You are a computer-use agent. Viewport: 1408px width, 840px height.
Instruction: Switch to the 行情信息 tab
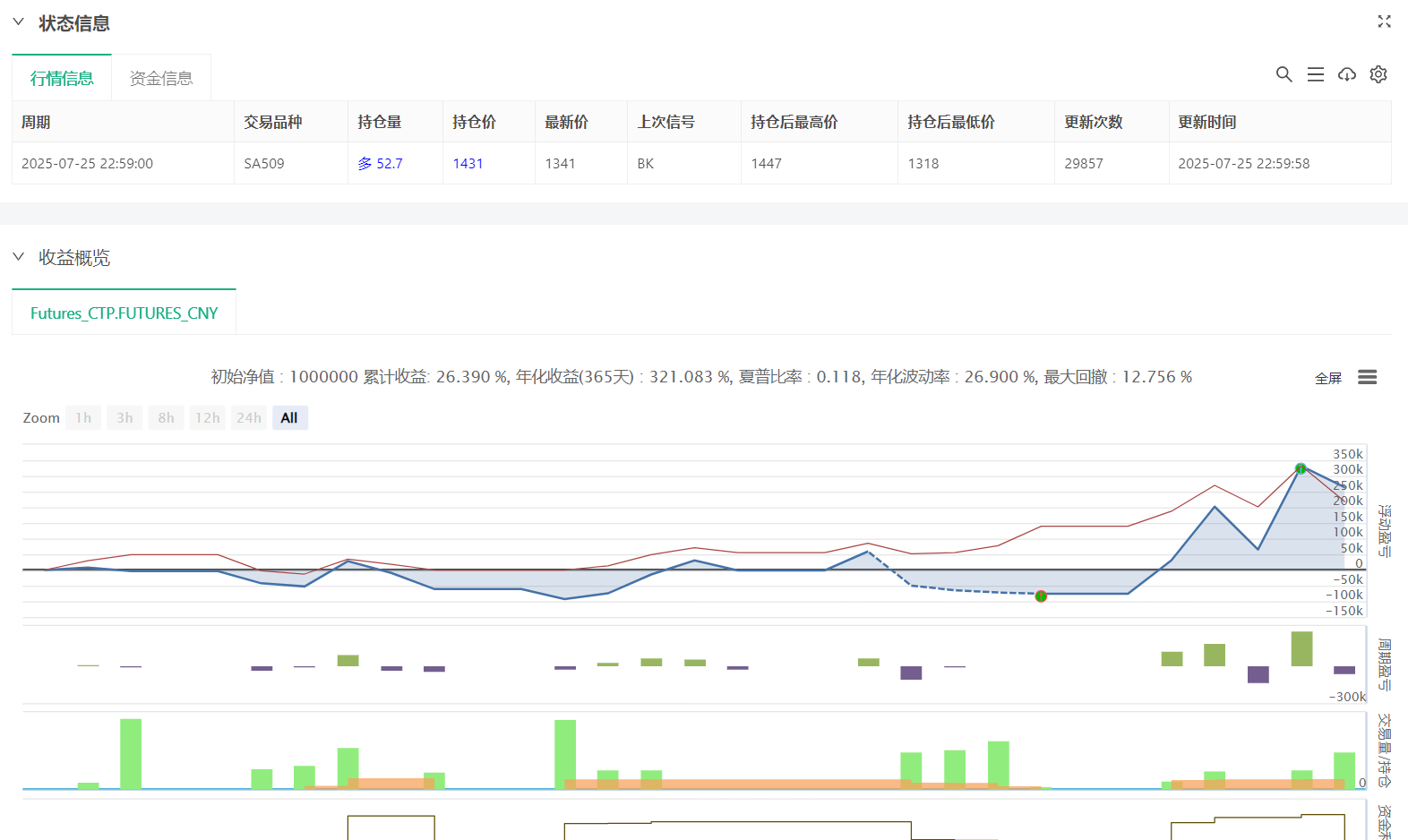pos(62,78)
